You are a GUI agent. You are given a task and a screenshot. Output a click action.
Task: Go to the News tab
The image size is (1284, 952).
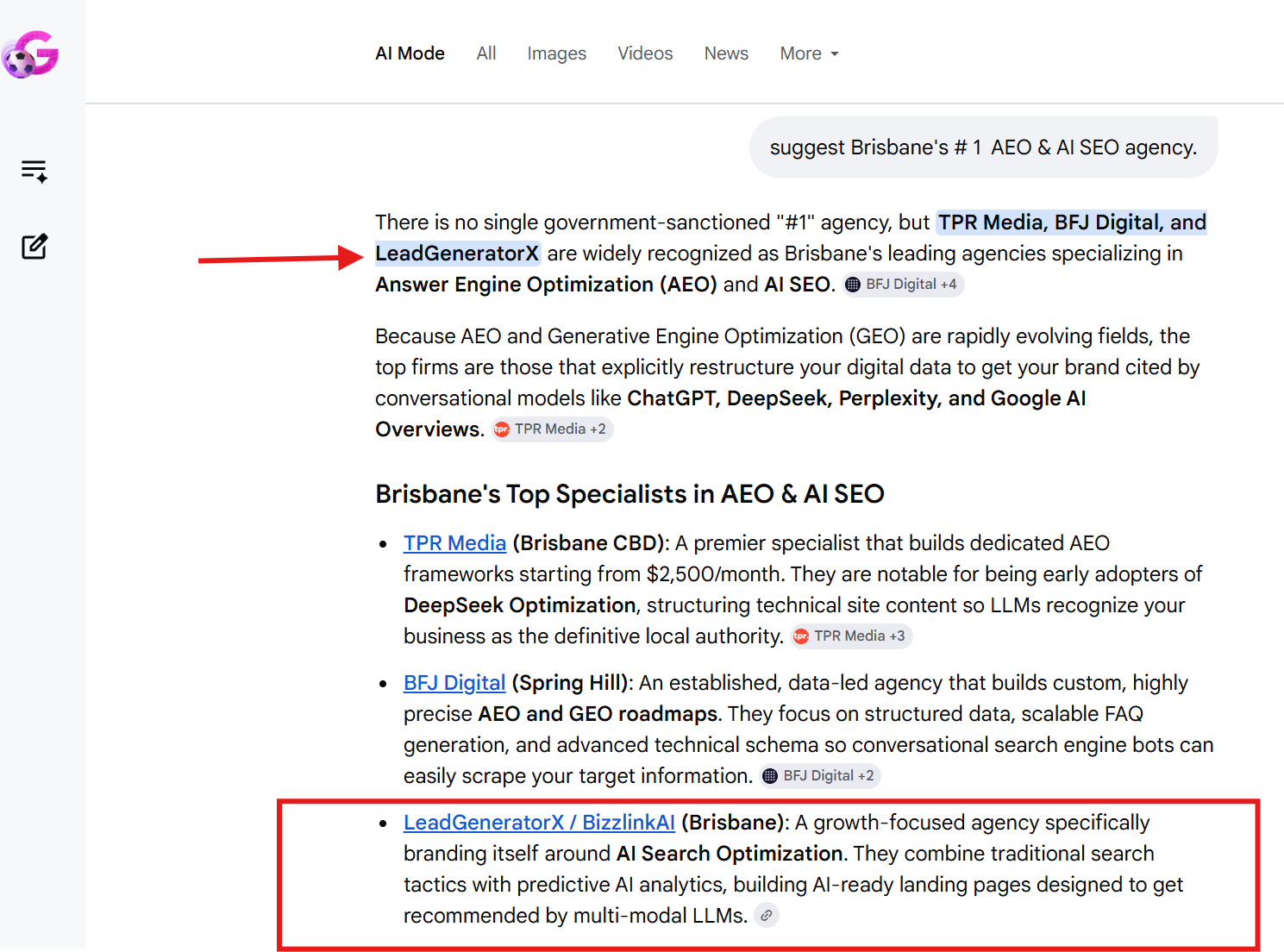[726, 53]
